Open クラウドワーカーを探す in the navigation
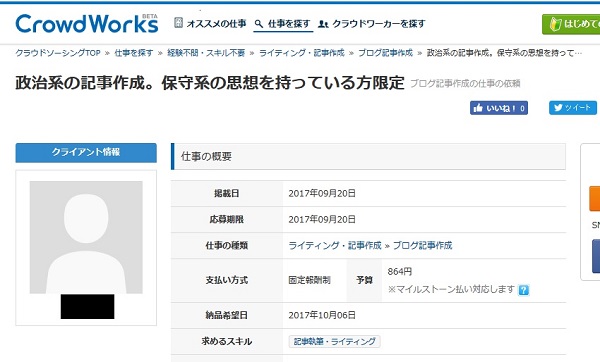Screen dimensions: 600x362 pyautogui.click(x=378, y=24)
